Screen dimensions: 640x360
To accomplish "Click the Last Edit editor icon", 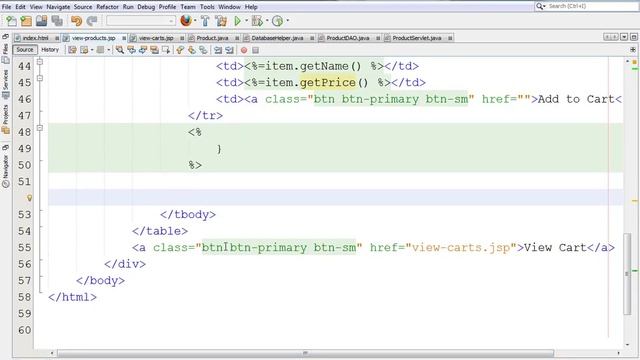I will 72,50.
